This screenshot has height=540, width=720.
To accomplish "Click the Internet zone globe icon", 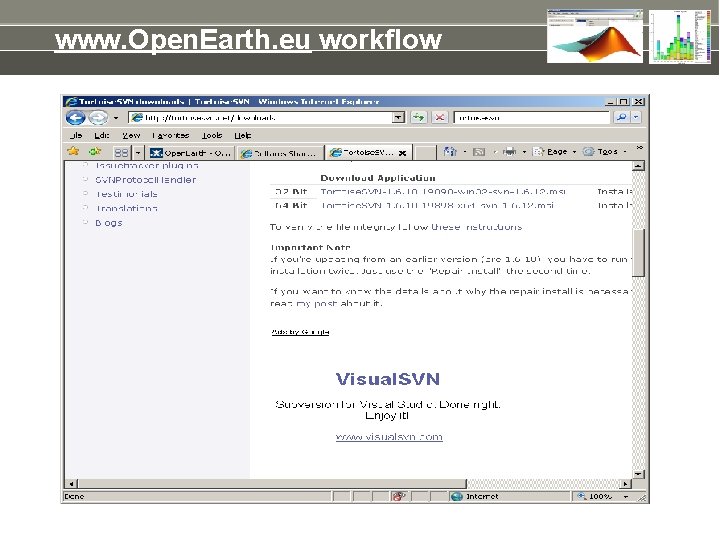I will [456, 496].
